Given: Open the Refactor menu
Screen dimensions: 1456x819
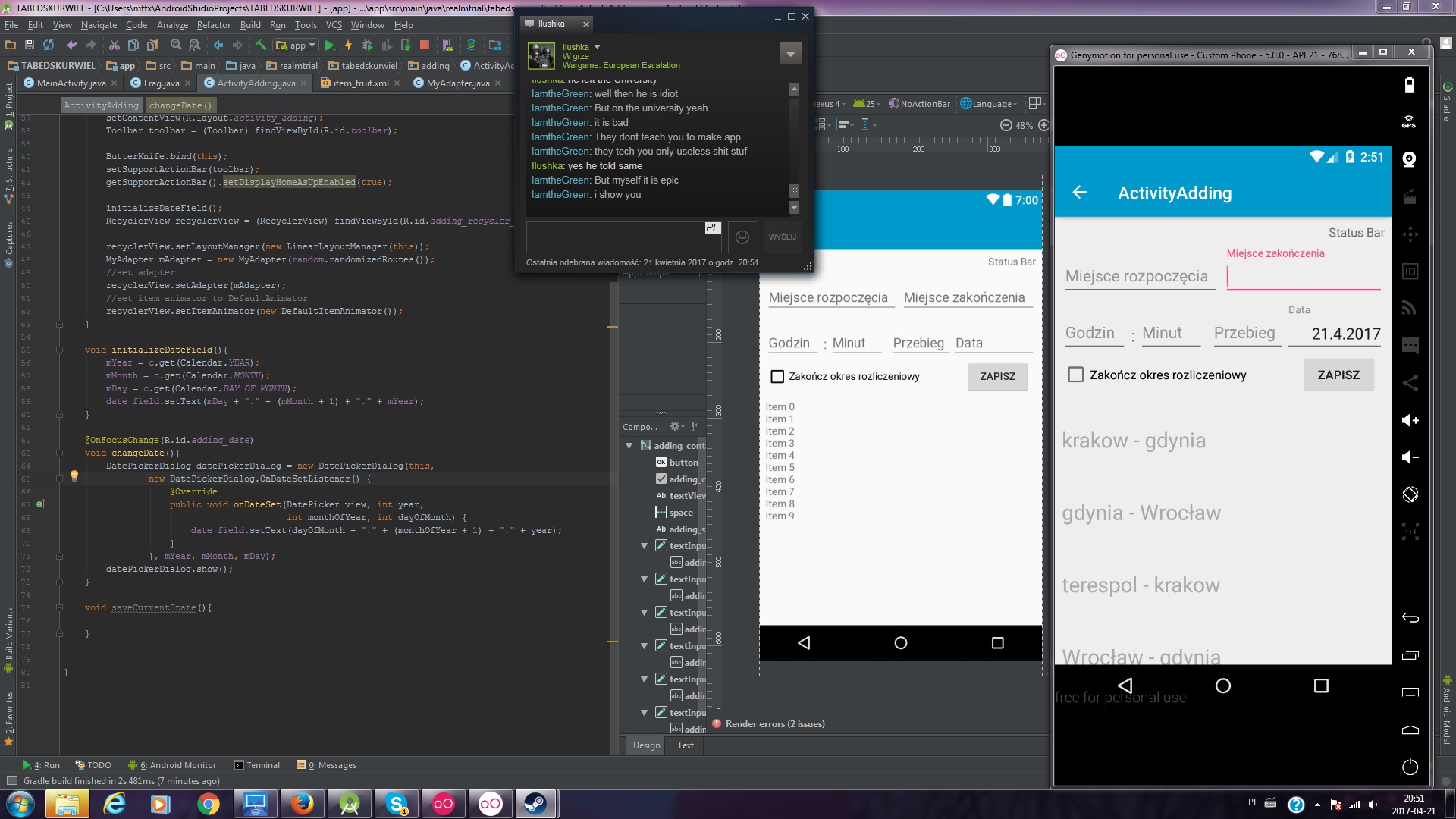Looking at the screenshot, I should pyautogui.click(x=213, y=25).
